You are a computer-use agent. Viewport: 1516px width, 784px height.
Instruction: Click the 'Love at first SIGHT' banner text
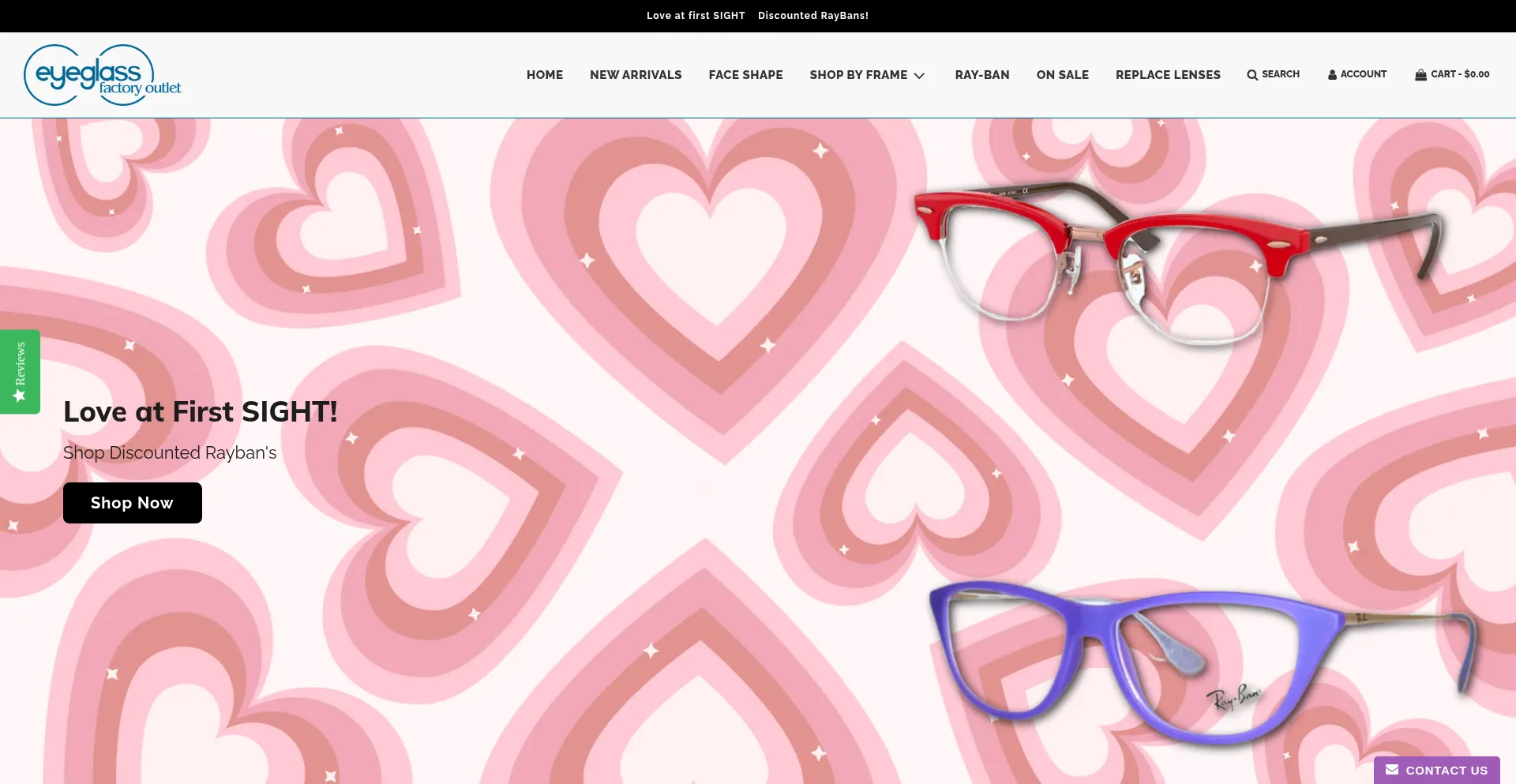coord(696,16)
